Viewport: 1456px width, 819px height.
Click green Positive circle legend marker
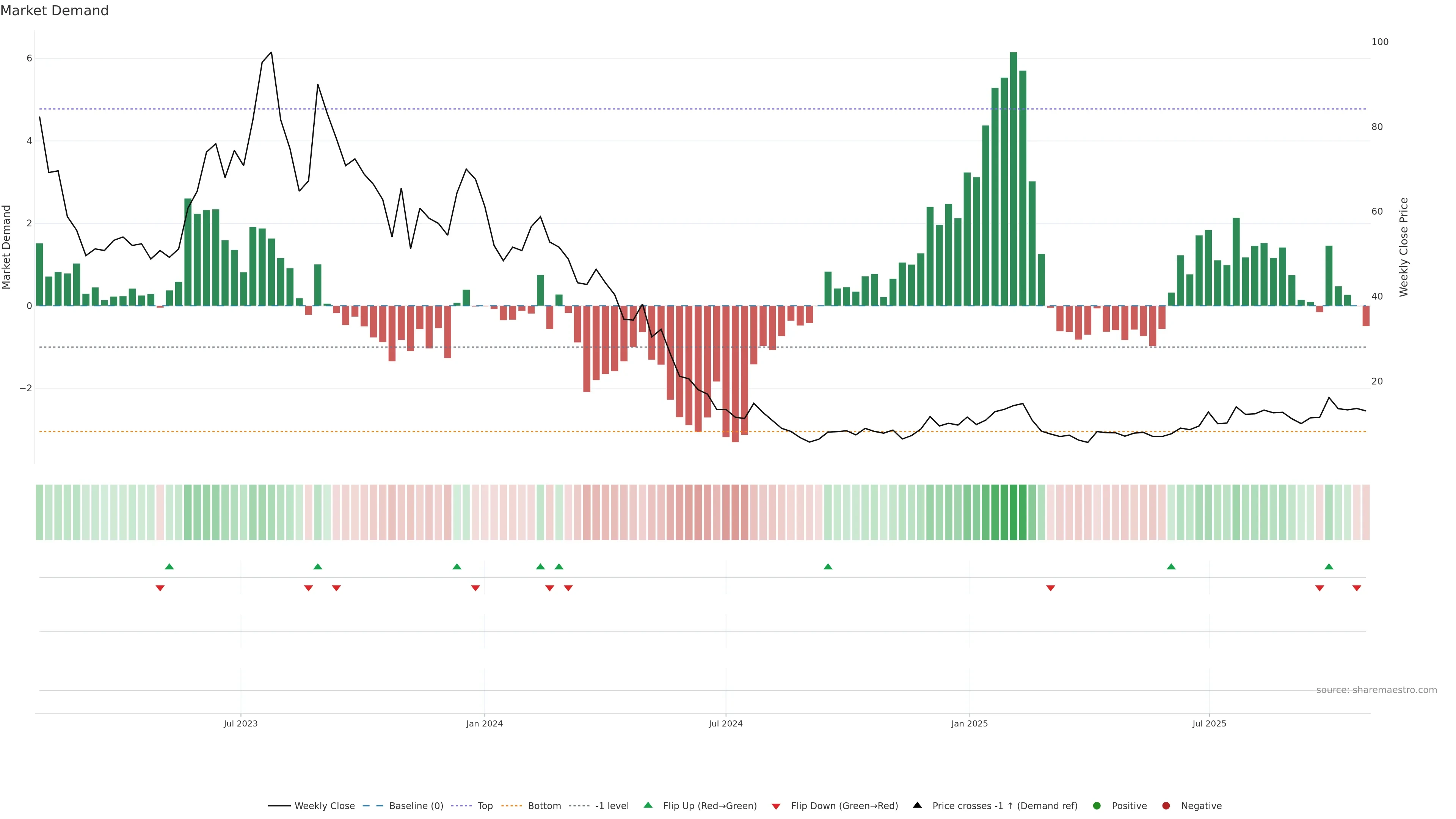(x=1097, y=805)
